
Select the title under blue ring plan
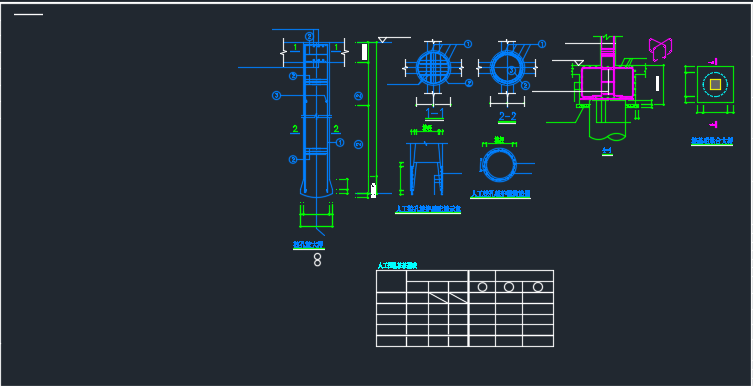pyautogui.click(x=500, y=194)
